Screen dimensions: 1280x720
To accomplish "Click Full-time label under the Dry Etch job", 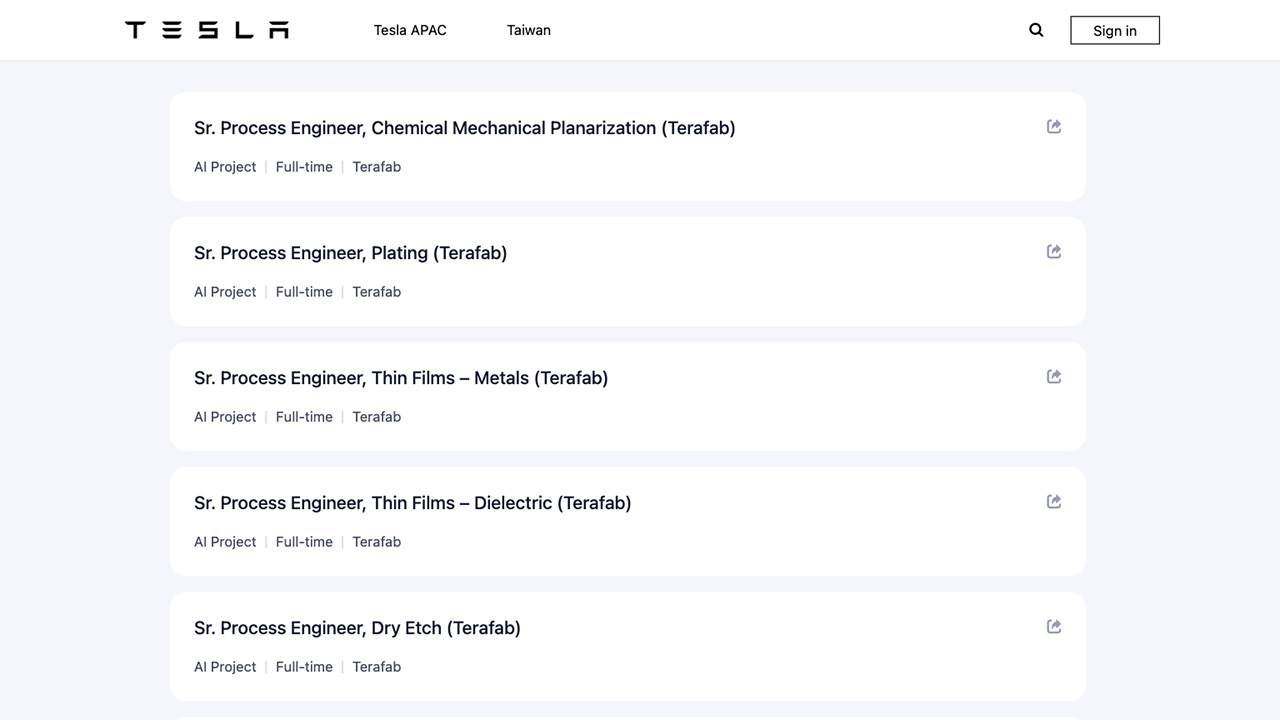I will pos(304,667).
